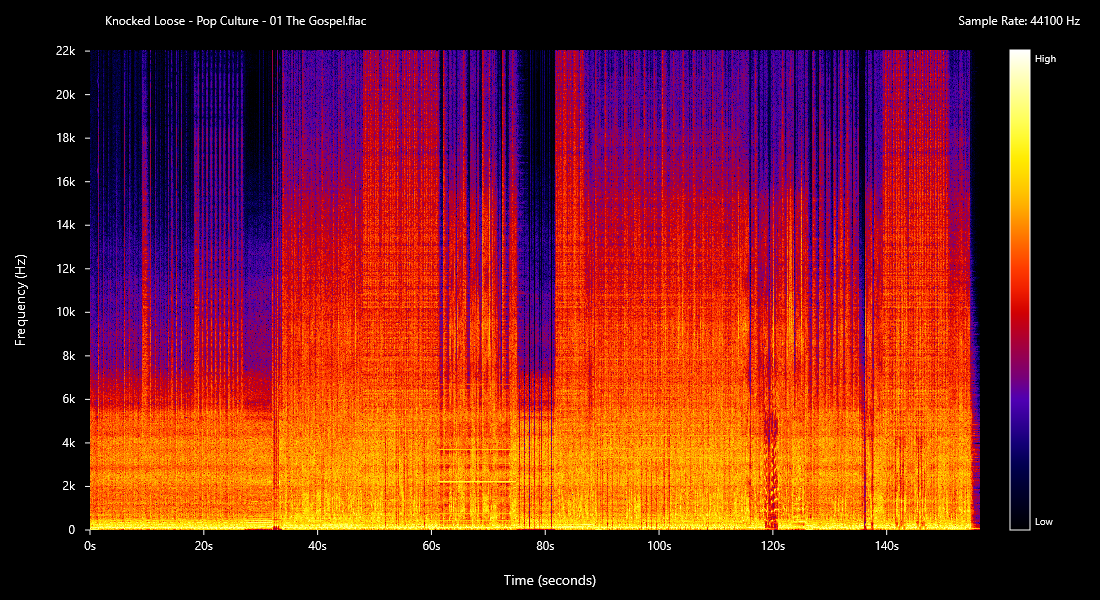Click the 22k frequency tick label
The image size is (1100, 600).
(x=66, y=51)
